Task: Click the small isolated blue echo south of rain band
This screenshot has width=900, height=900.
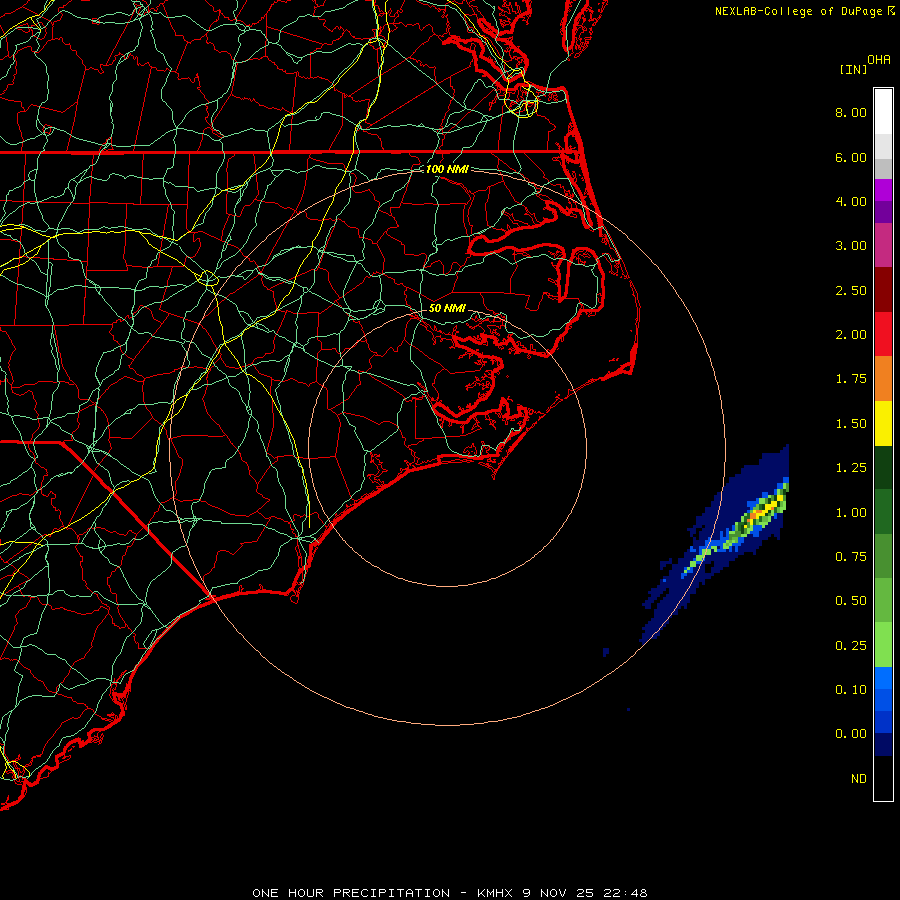Action: pos(606,652)
